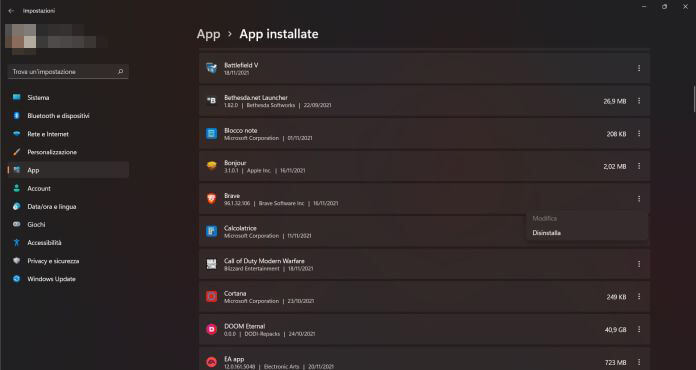Click the Bonjour app icon
The image size is (696, 370).
[212, 166]
